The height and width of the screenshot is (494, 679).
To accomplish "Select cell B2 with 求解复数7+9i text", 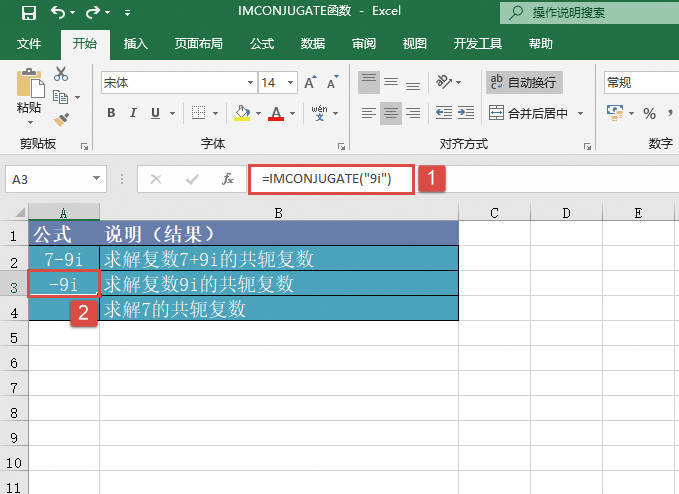I will click(279, 259).
